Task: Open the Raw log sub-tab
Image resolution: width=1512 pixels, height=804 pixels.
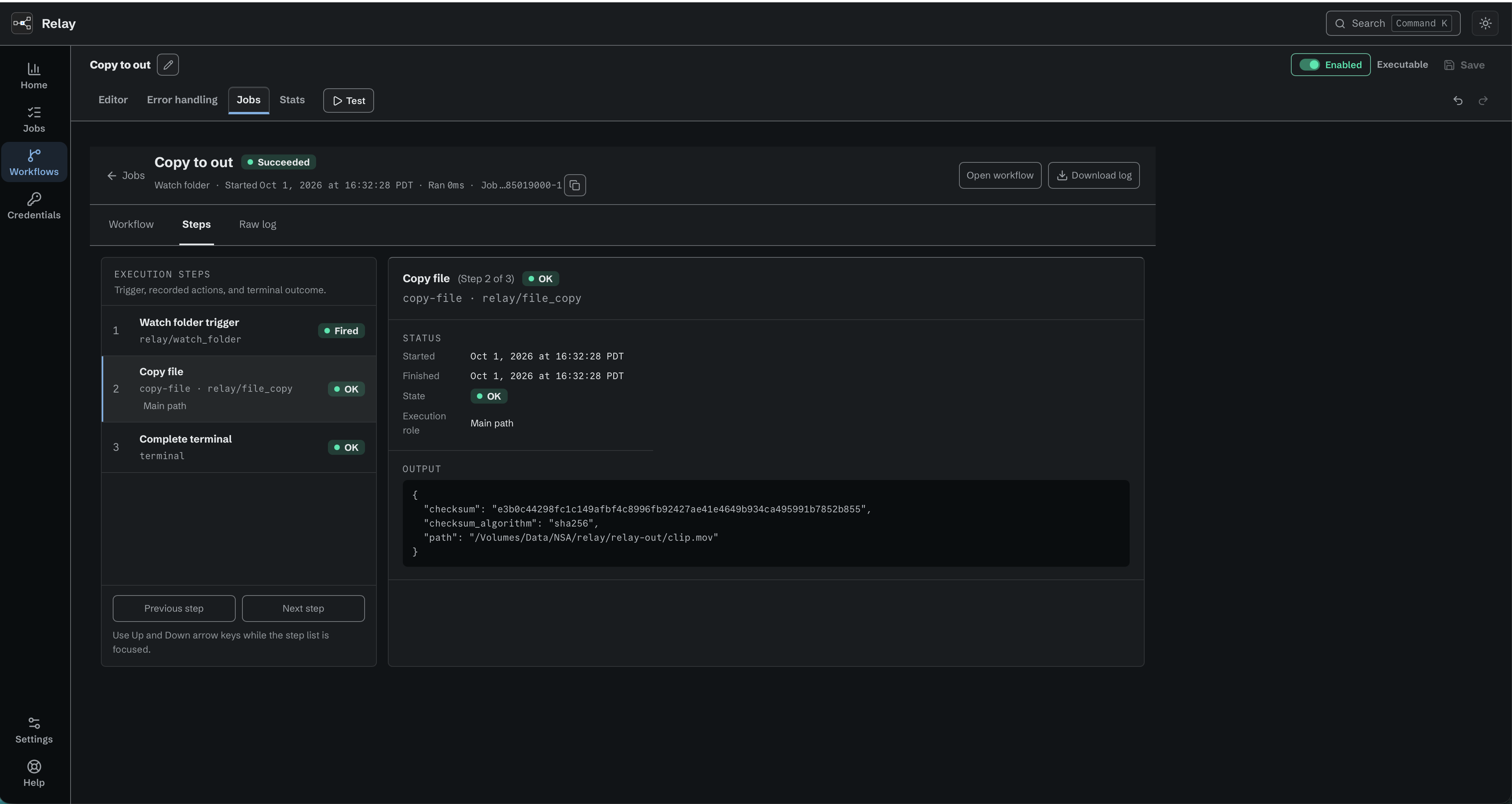Action: click(x=257, y=224)
